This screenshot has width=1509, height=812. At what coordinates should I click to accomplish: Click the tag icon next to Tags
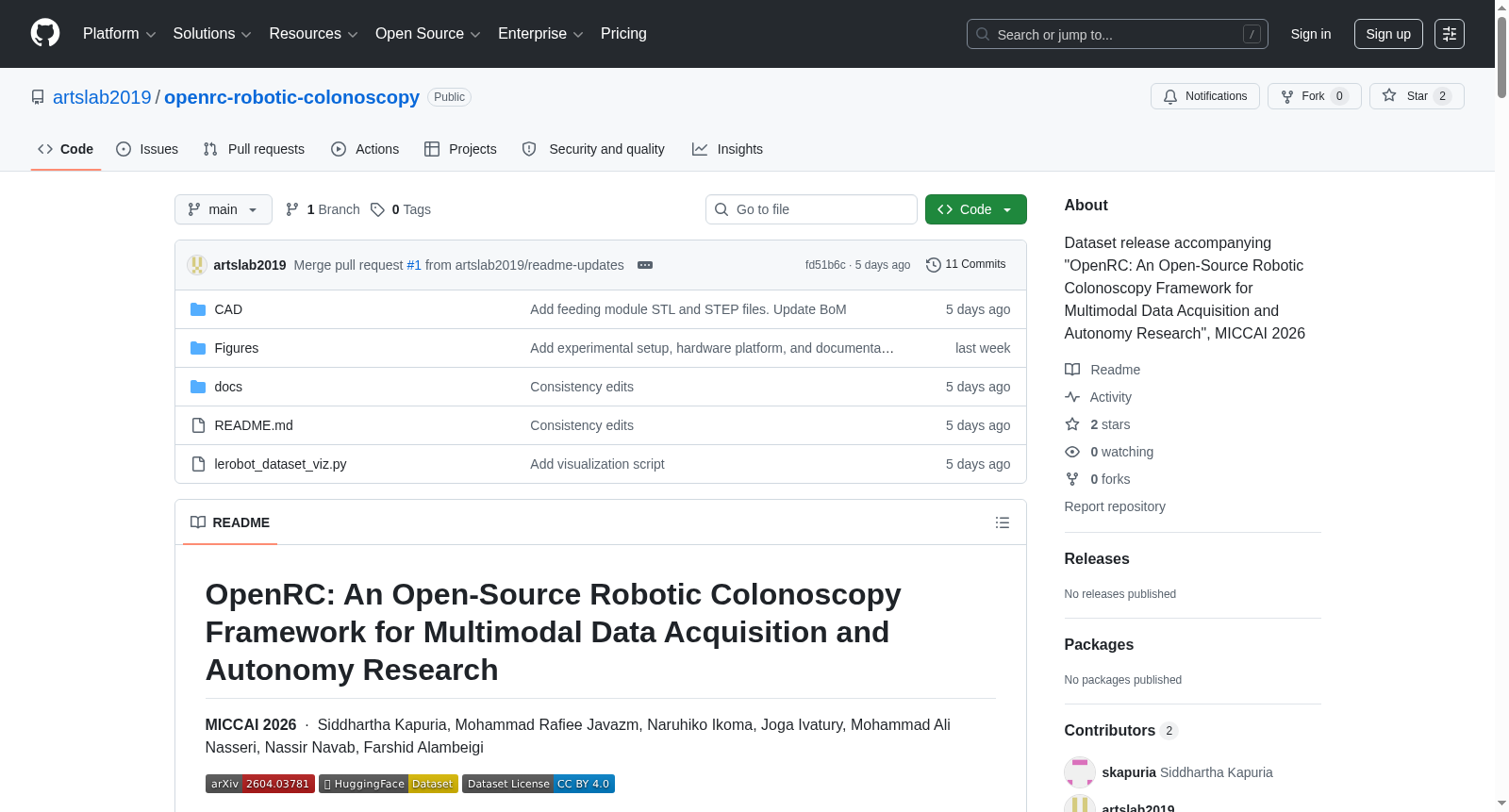coord(377,209)
